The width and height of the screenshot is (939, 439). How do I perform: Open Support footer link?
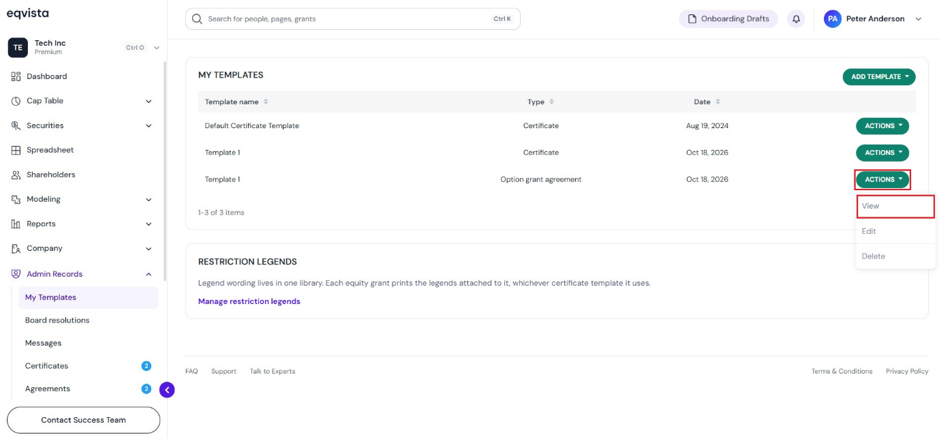coord(224,371)
